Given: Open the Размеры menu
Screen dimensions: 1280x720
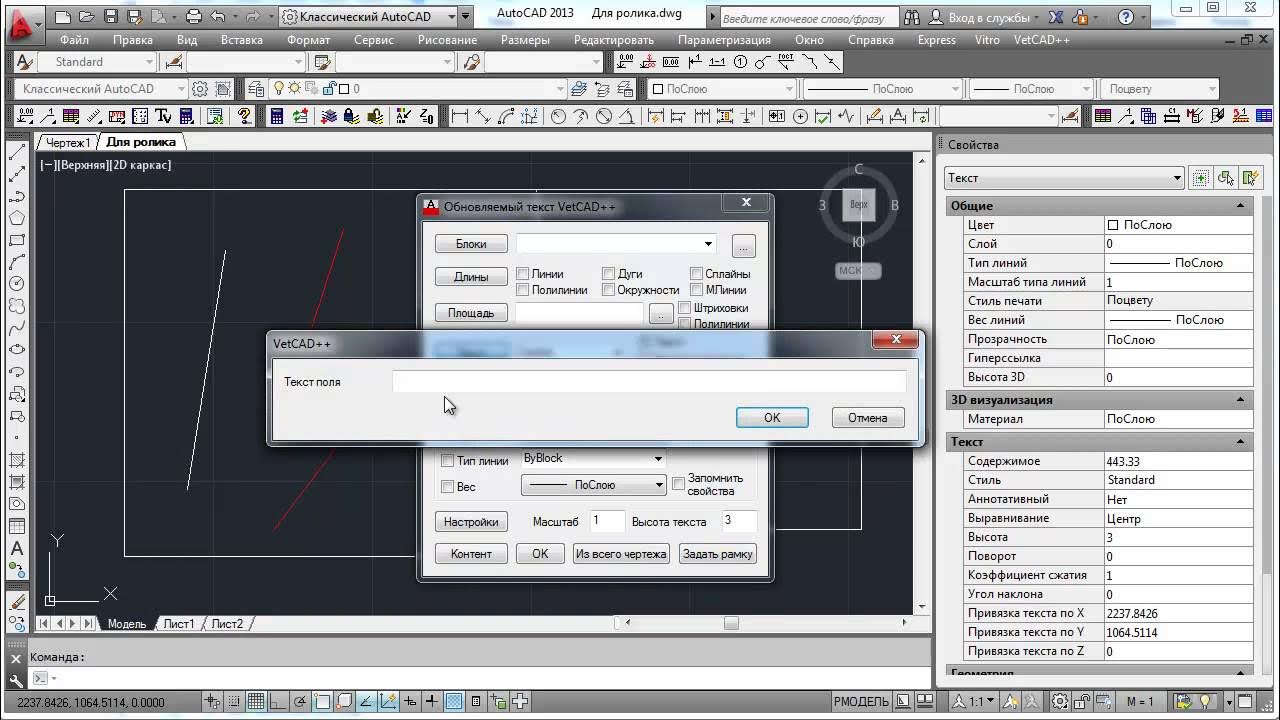Looking at the screenshot, I should coord(525,40).
